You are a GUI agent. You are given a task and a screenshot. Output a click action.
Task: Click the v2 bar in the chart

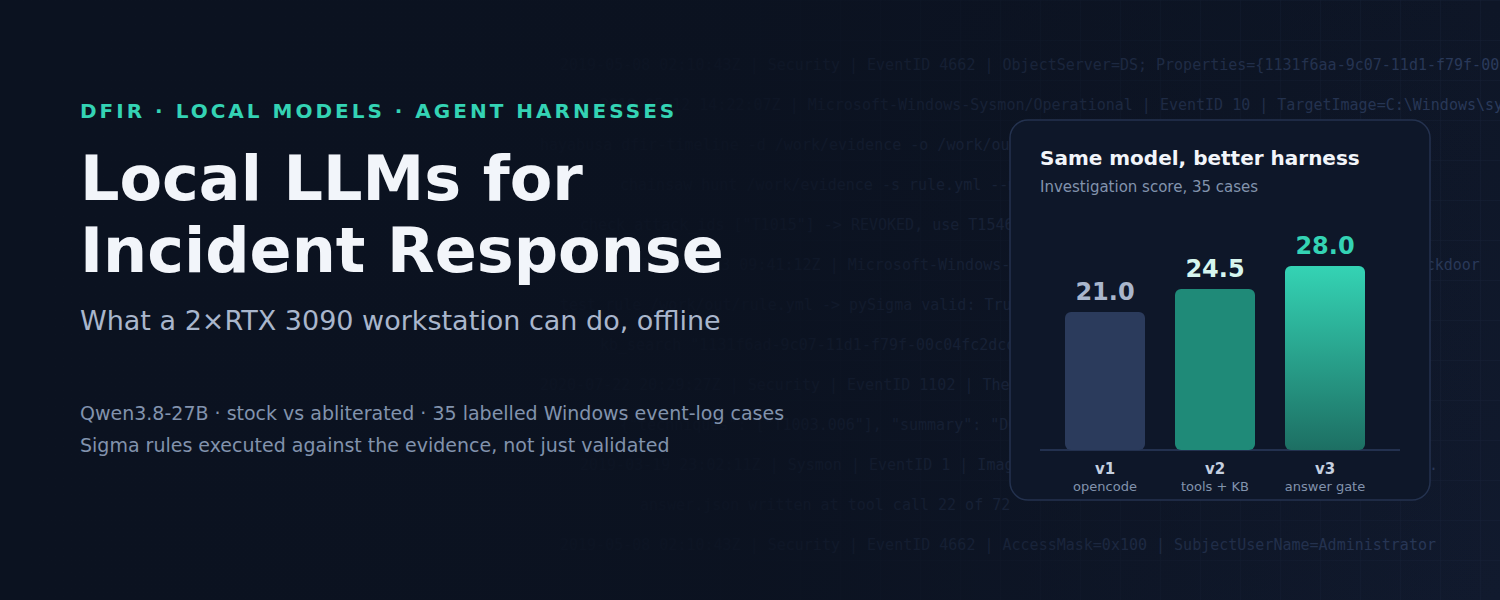coord(1215,369)
